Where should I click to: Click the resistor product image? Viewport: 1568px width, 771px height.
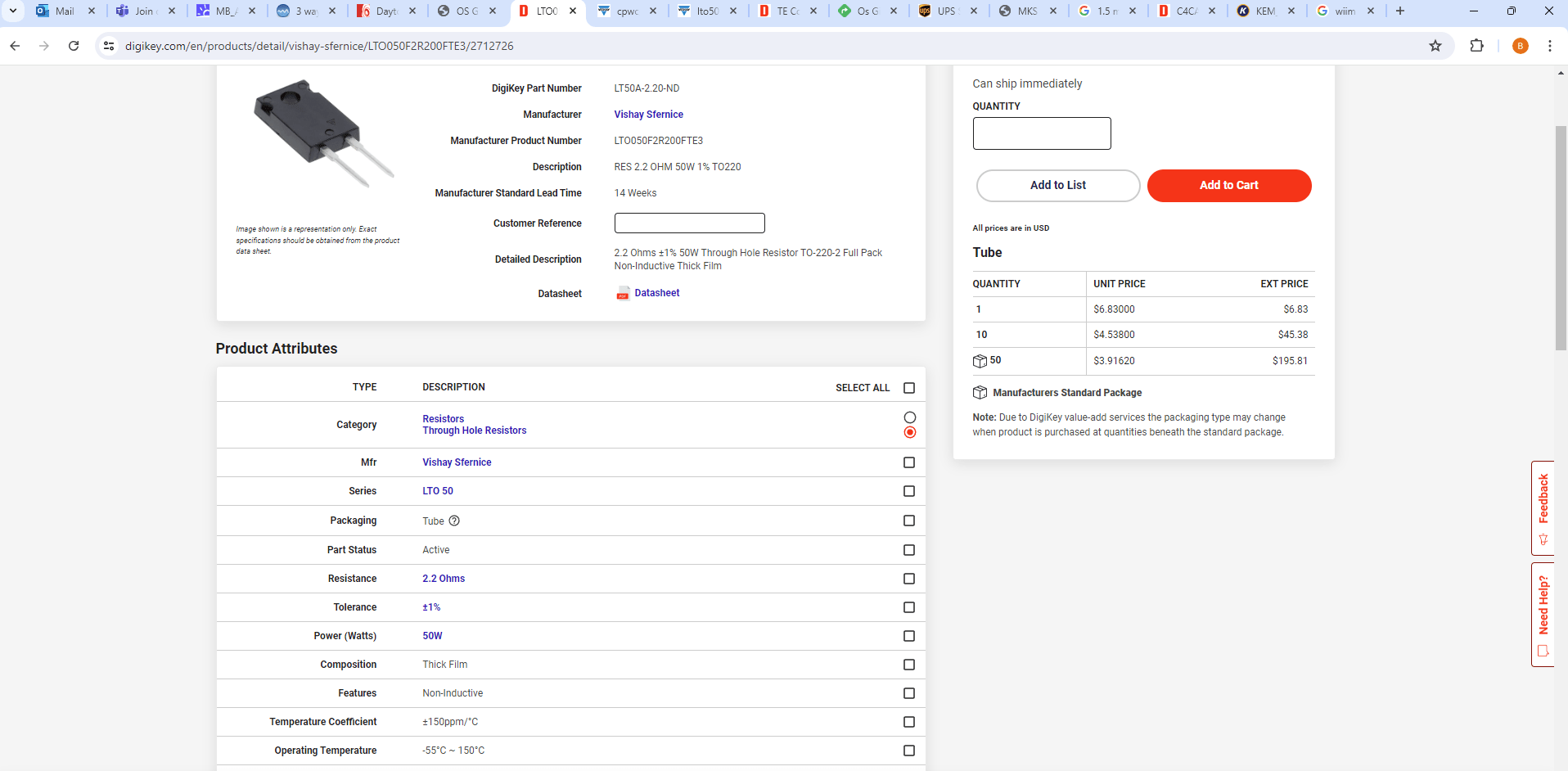coord(323,133)
